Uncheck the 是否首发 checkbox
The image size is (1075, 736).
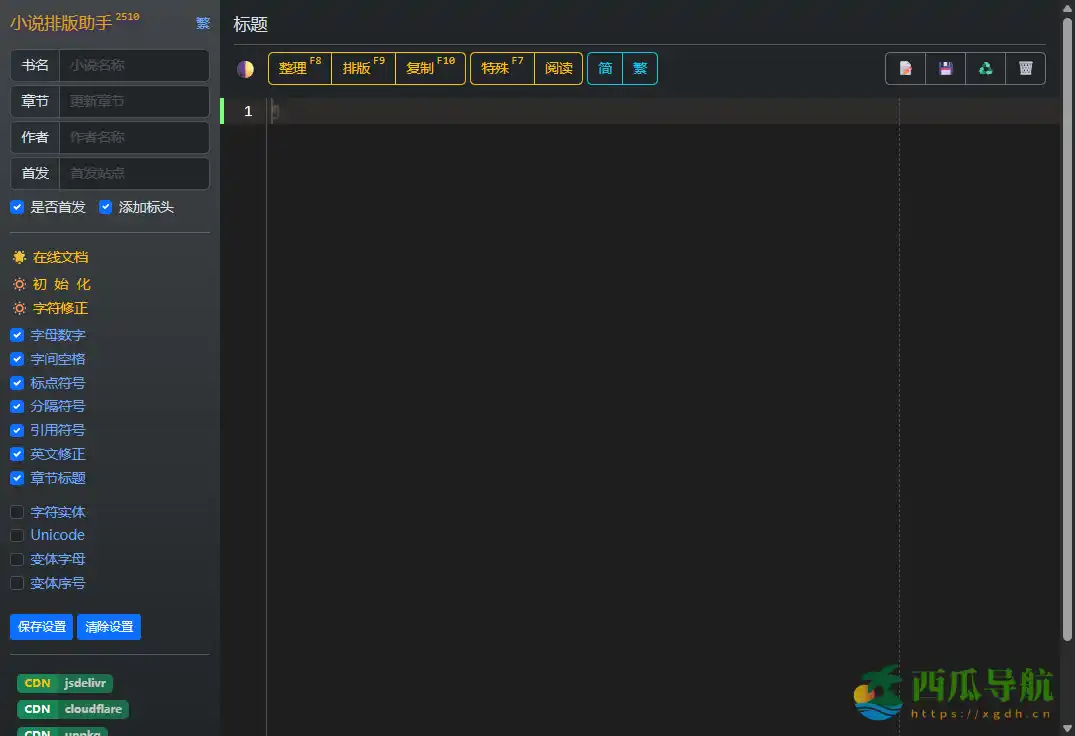pos(17,207)
